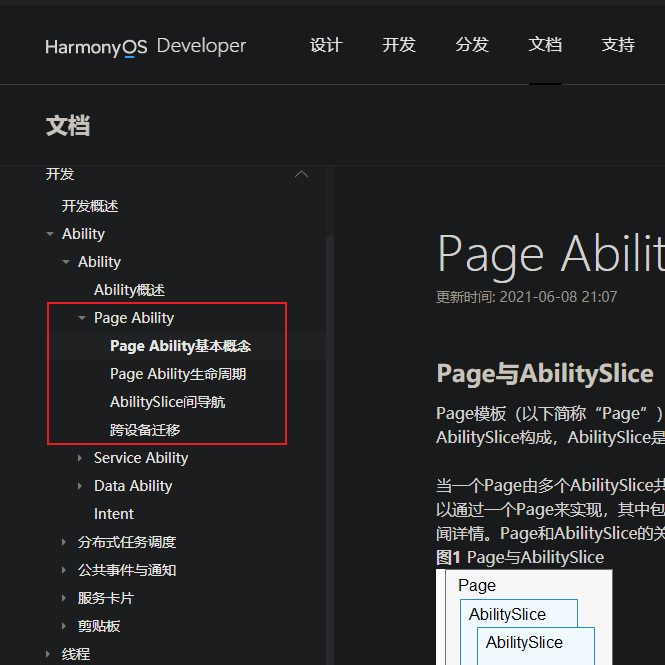The width and height of the screenshot is (665, 665).
Task: Select 剪贴板 label
Action: pos(99,626)
